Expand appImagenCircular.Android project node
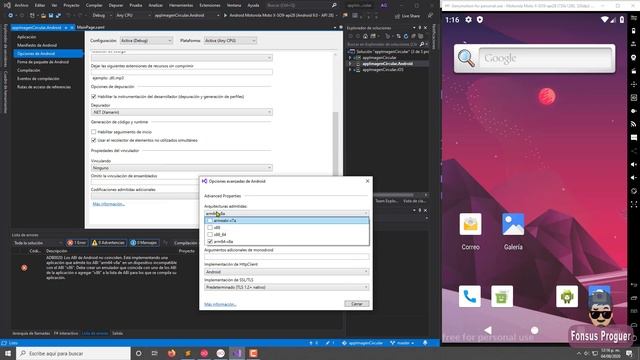The height and width of the screenshot is (360, 640). [x=350, y=64]
